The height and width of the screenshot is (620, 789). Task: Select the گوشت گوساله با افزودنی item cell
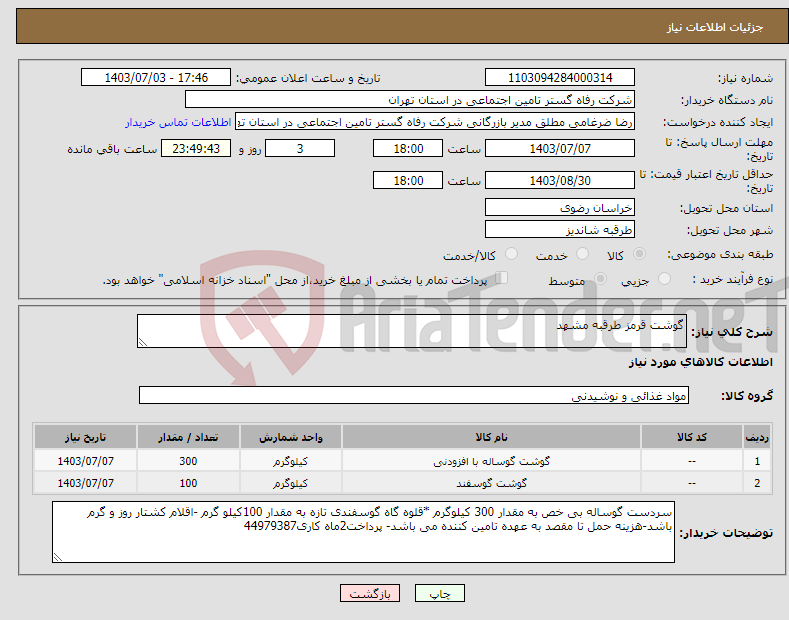tap(491, 461)
